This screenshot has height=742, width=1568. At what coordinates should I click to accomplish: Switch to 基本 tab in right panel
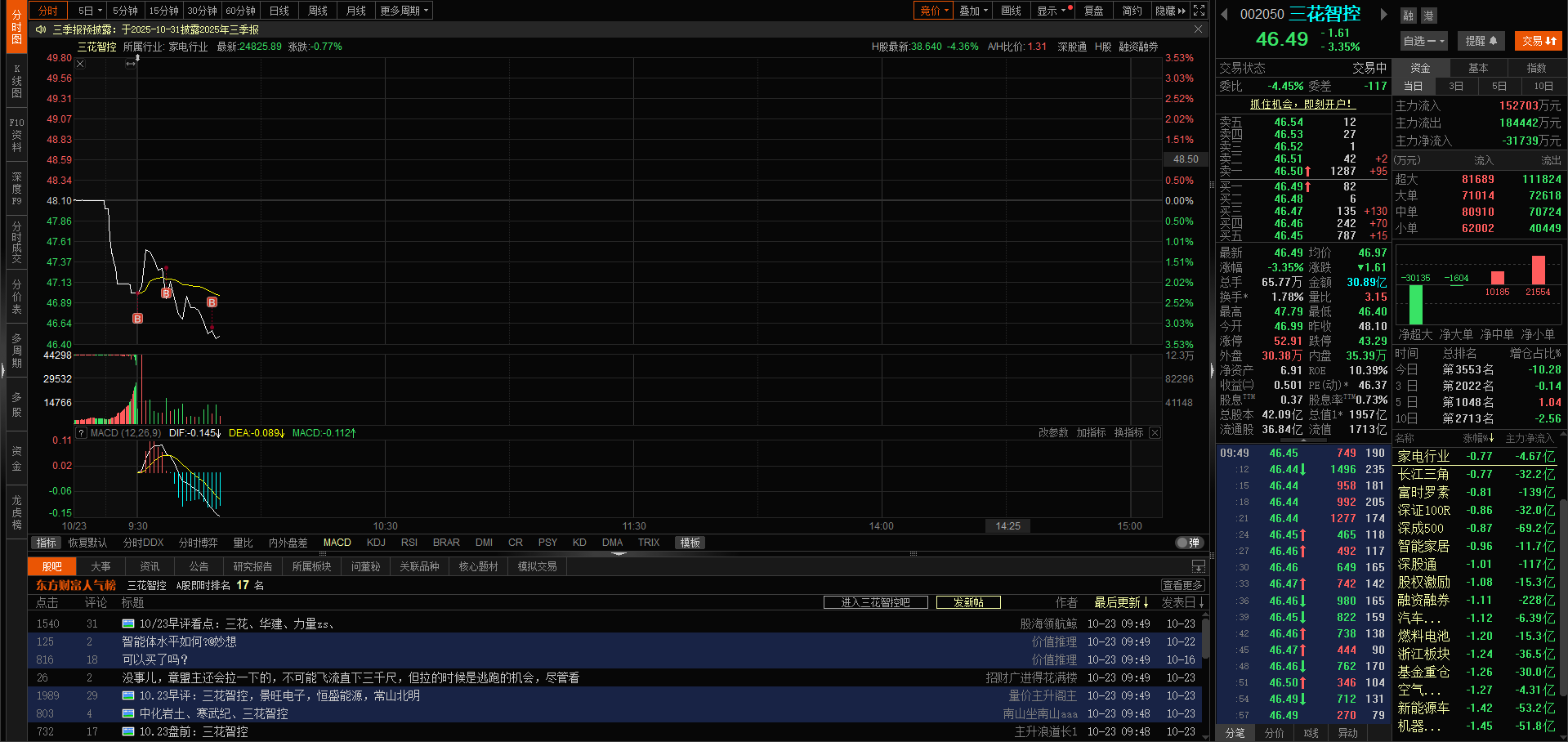point(1478,68)
